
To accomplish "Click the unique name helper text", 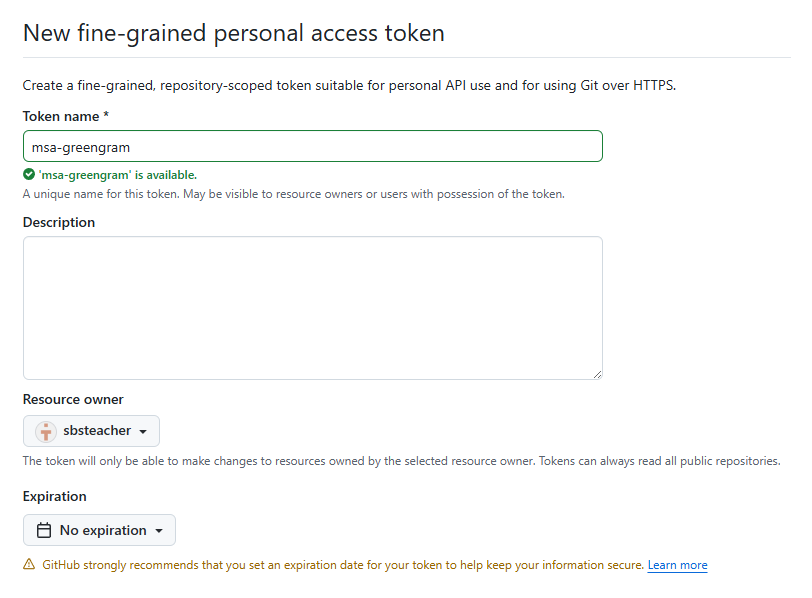I will pyautogui.click(x=293, y=194).
